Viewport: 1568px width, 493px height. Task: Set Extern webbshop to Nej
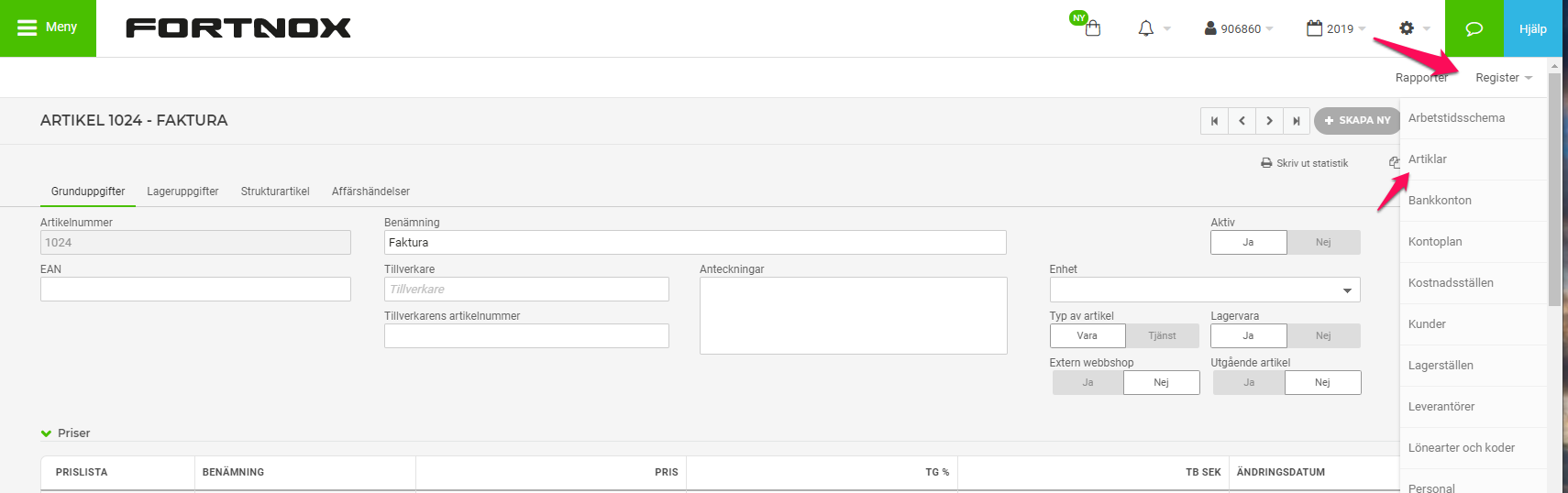[1162, 383]
